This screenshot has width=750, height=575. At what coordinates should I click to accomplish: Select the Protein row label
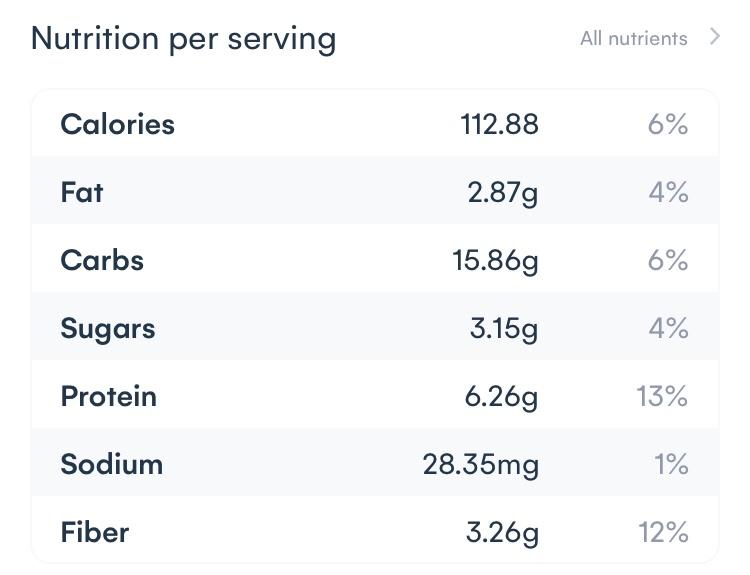109,396
